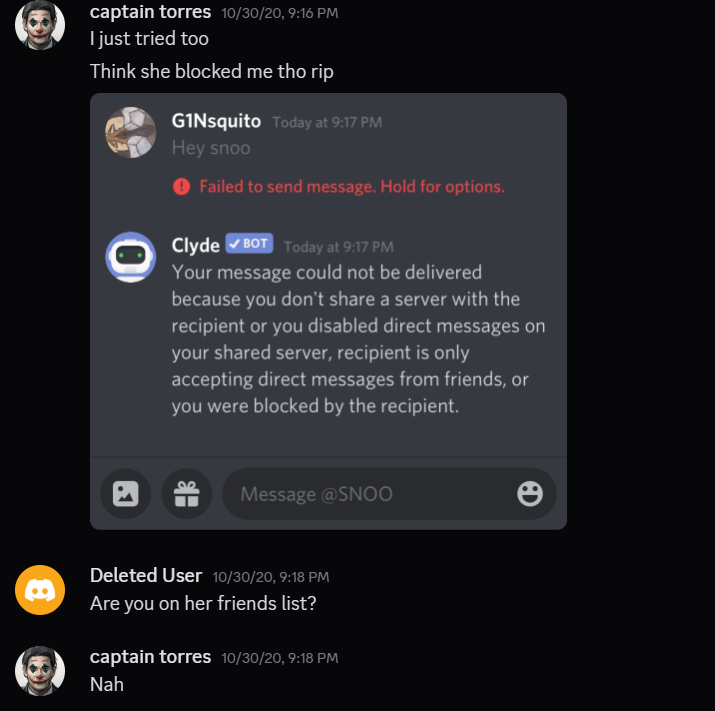The height and width of the screenshot is (711, 715).
Task: Click Clyde's robot avatar
Action: (x=131, y=257)
